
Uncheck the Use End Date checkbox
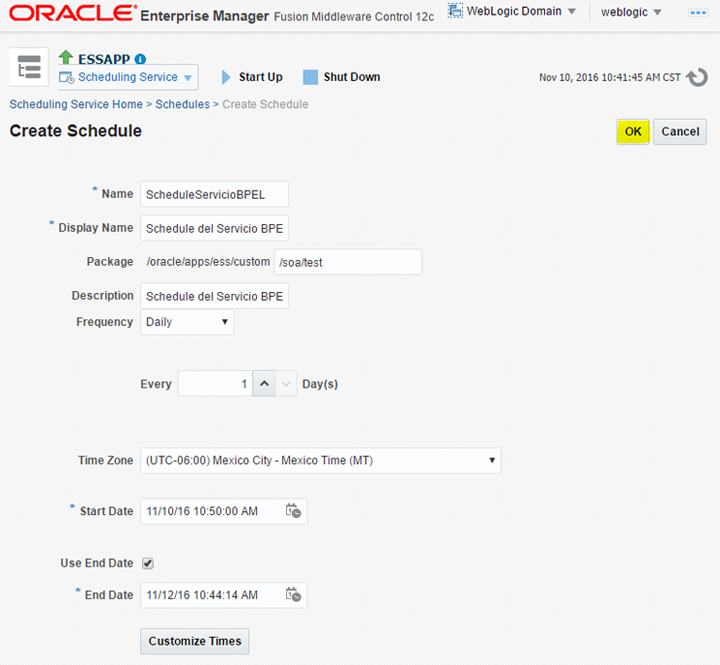coord(147,564)
